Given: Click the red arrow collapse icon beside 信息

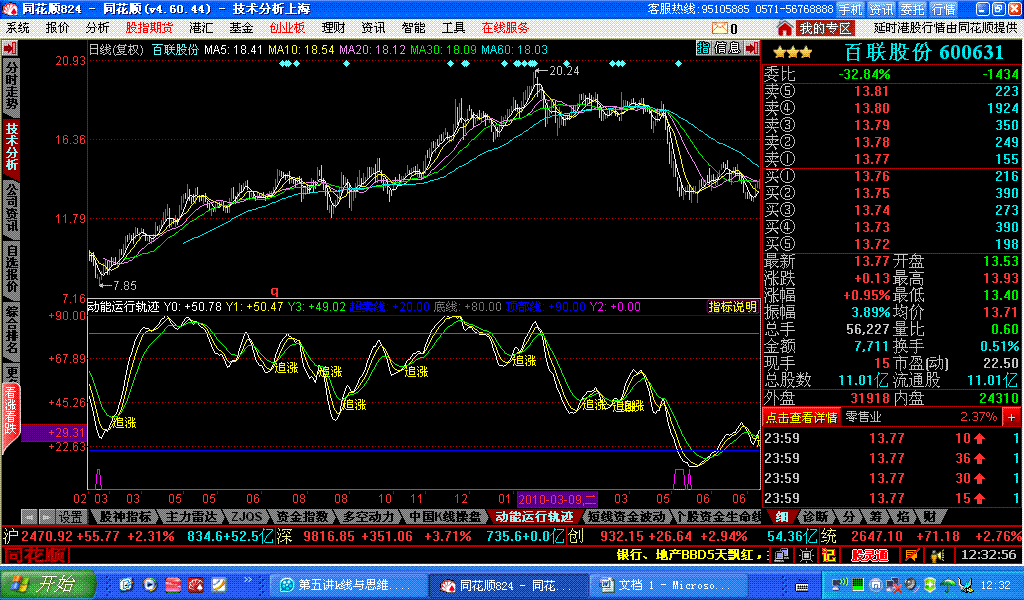Looking at the screenshot, I should [x=752, y=48].
